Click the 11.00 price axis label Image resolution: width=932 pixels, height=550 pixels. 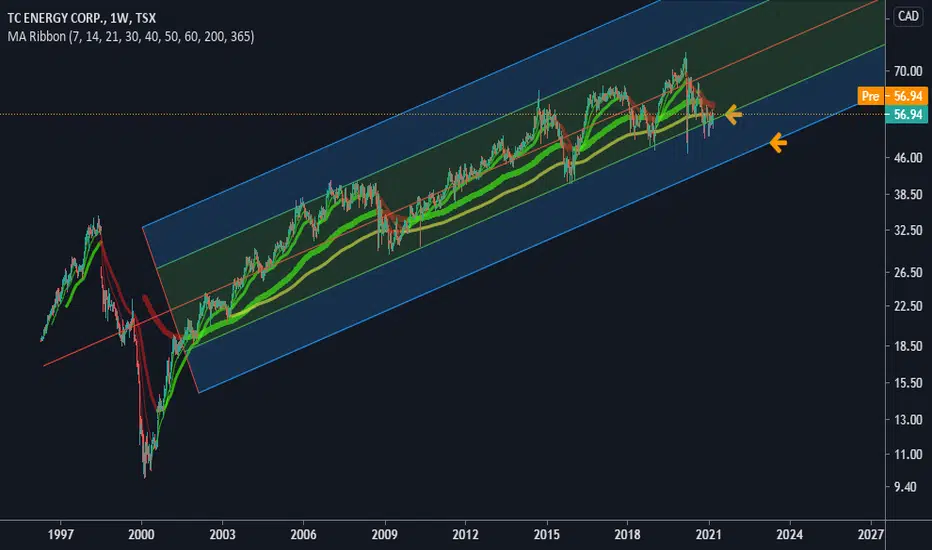(x=908, y=454)
